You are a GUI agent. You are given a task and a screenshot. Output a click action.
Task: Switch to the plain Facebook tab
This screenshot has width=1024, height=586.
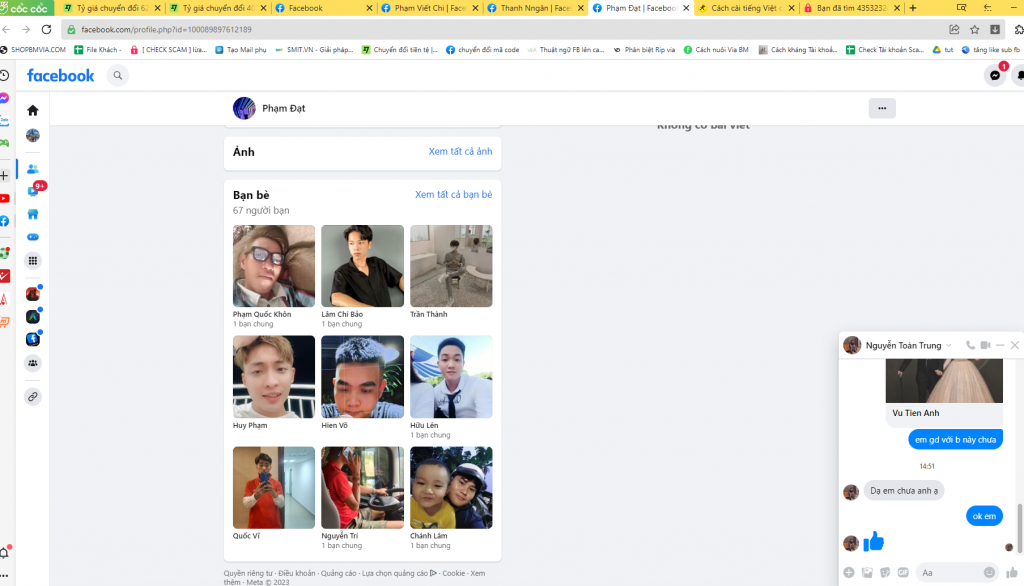click(x=324, y=8)
